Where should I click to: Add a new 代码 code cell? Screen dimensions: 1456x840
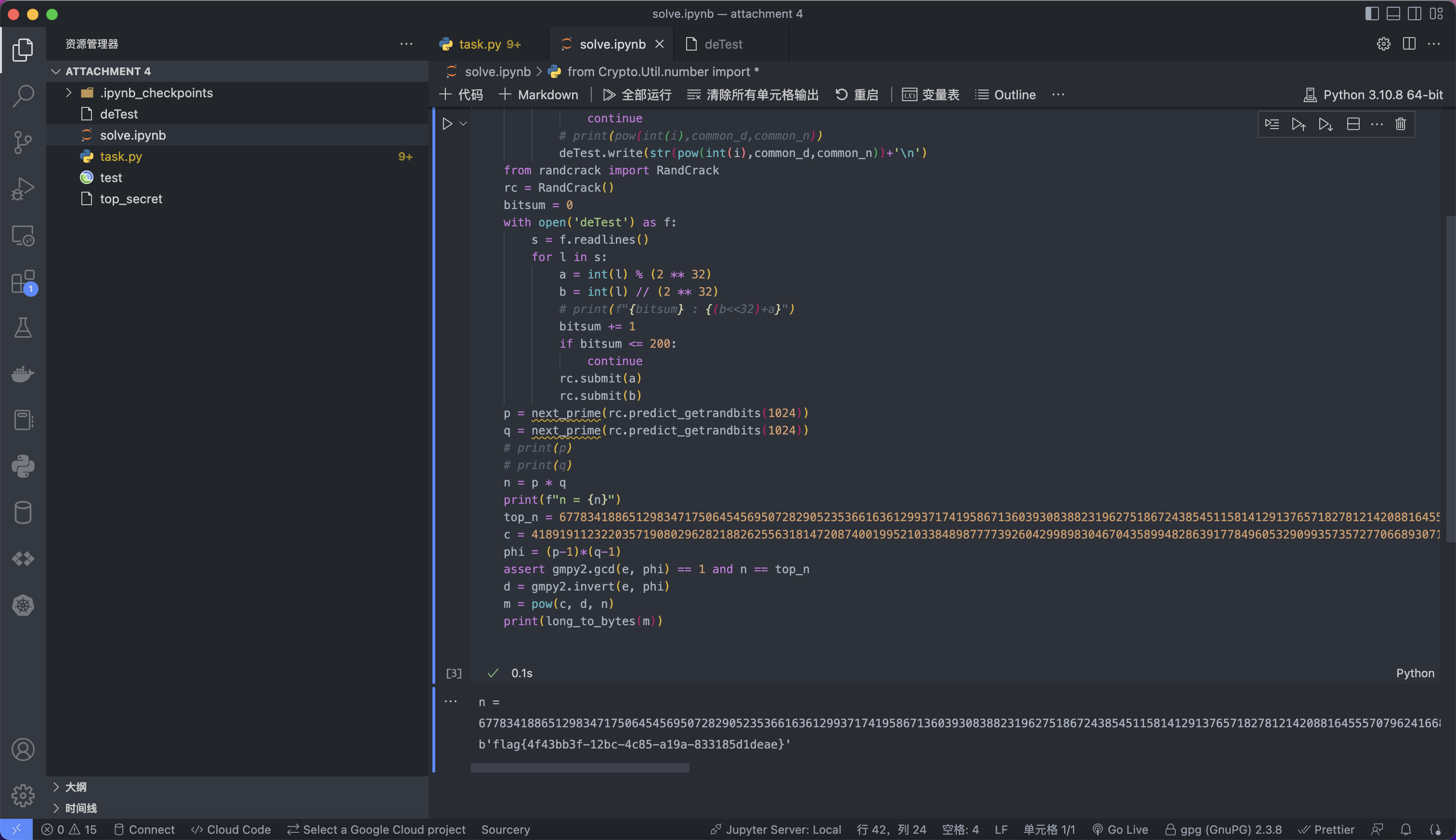[461, 94]
